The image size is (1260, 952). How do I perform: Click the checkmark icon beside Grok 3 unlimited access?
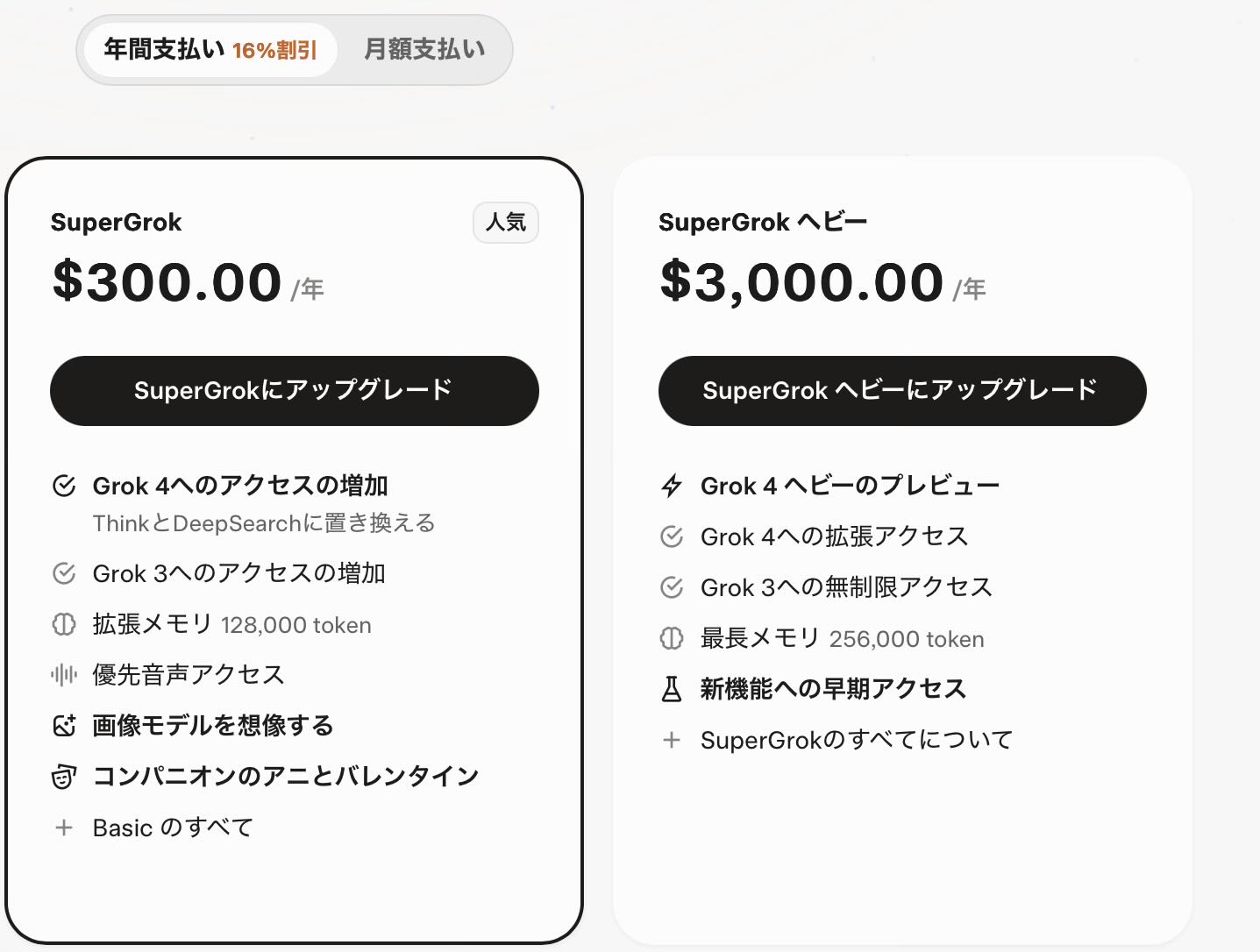pyautogui.click(x=672, y=587)
